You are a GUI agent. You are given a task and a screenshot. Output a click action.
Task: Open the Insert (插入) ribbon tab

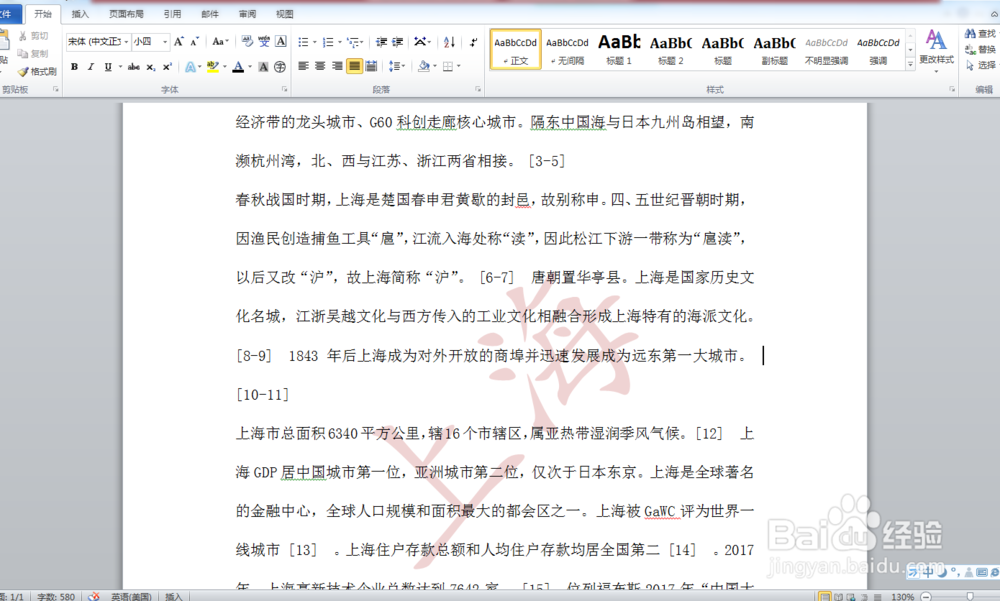80,14
